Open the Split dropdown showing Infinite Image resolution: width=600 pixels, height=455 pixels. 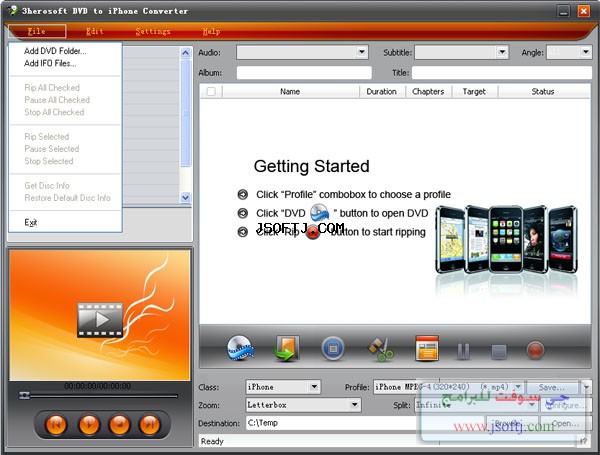coord(532,405)
